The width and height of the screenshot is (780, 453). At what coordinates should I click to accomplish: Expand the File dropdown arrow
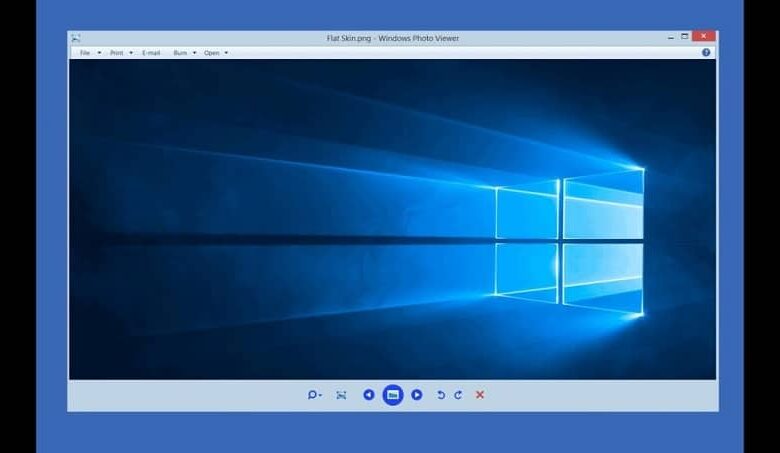[99, 53]
